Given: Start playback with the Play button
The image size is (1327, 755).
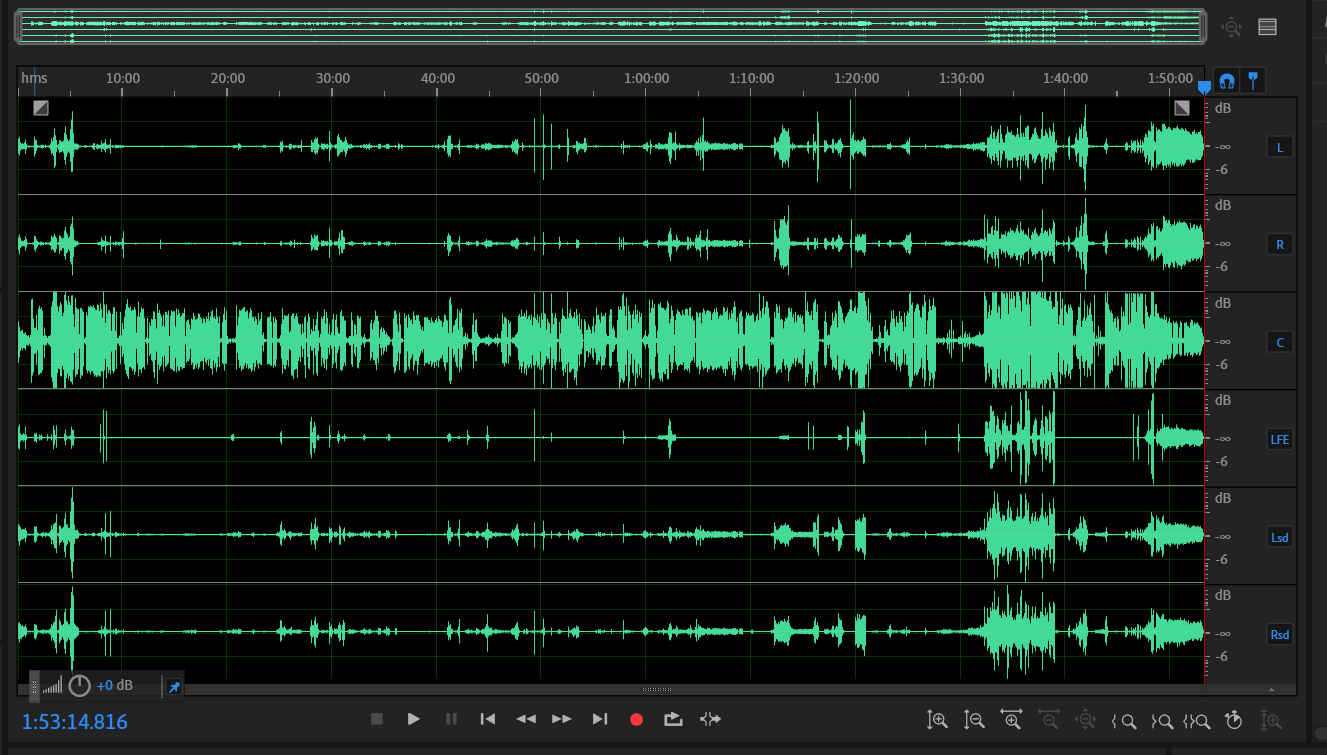Looking at the screenshot, I should click(x=413, y=719).
